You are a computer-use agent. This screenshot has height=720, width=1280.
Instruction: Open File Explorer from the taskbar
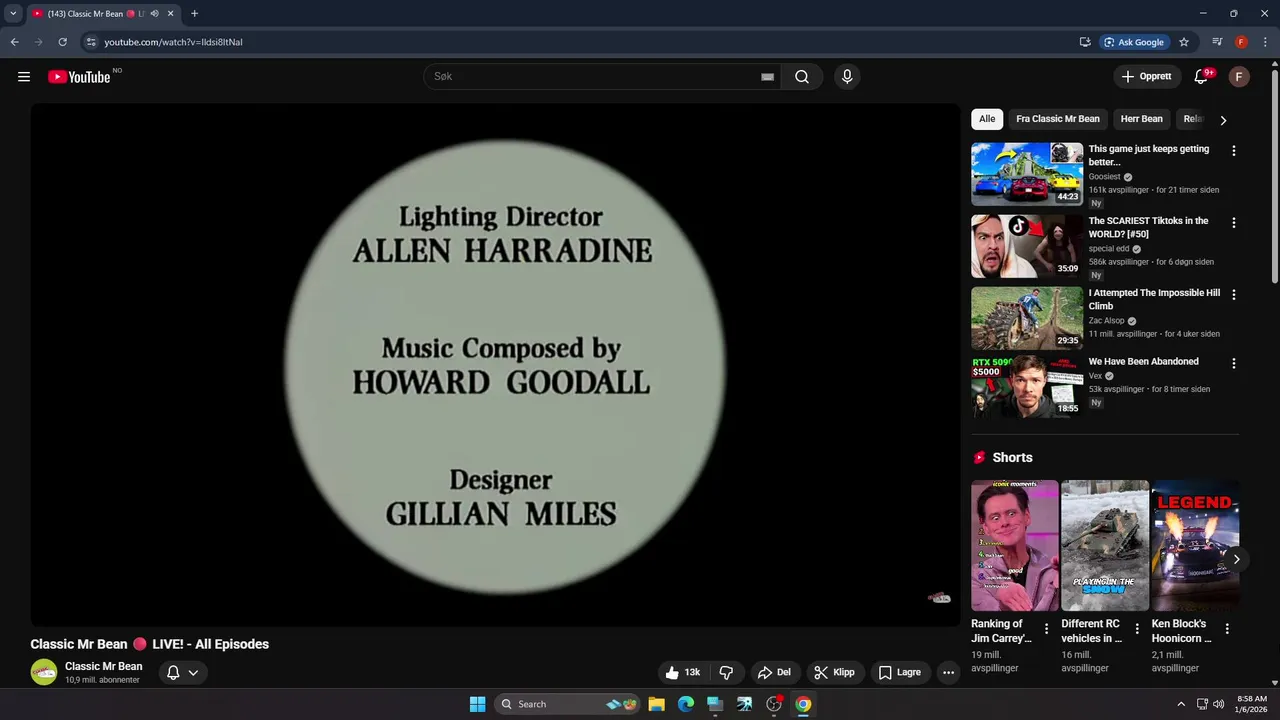657,704
